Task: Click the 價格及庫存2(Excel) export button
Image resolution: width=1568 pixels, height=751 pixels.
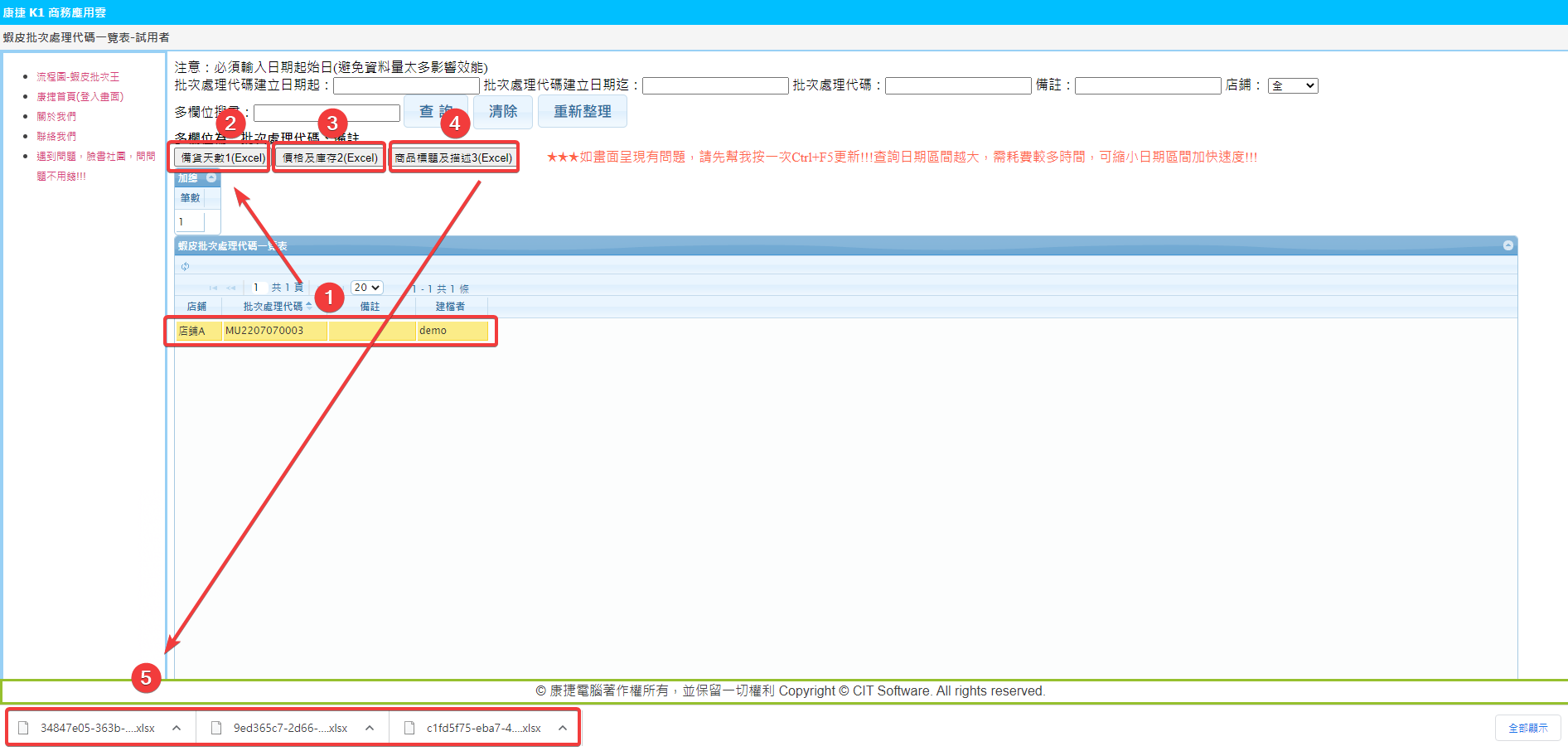Action: pyautogui.click(x=330, y=157)
